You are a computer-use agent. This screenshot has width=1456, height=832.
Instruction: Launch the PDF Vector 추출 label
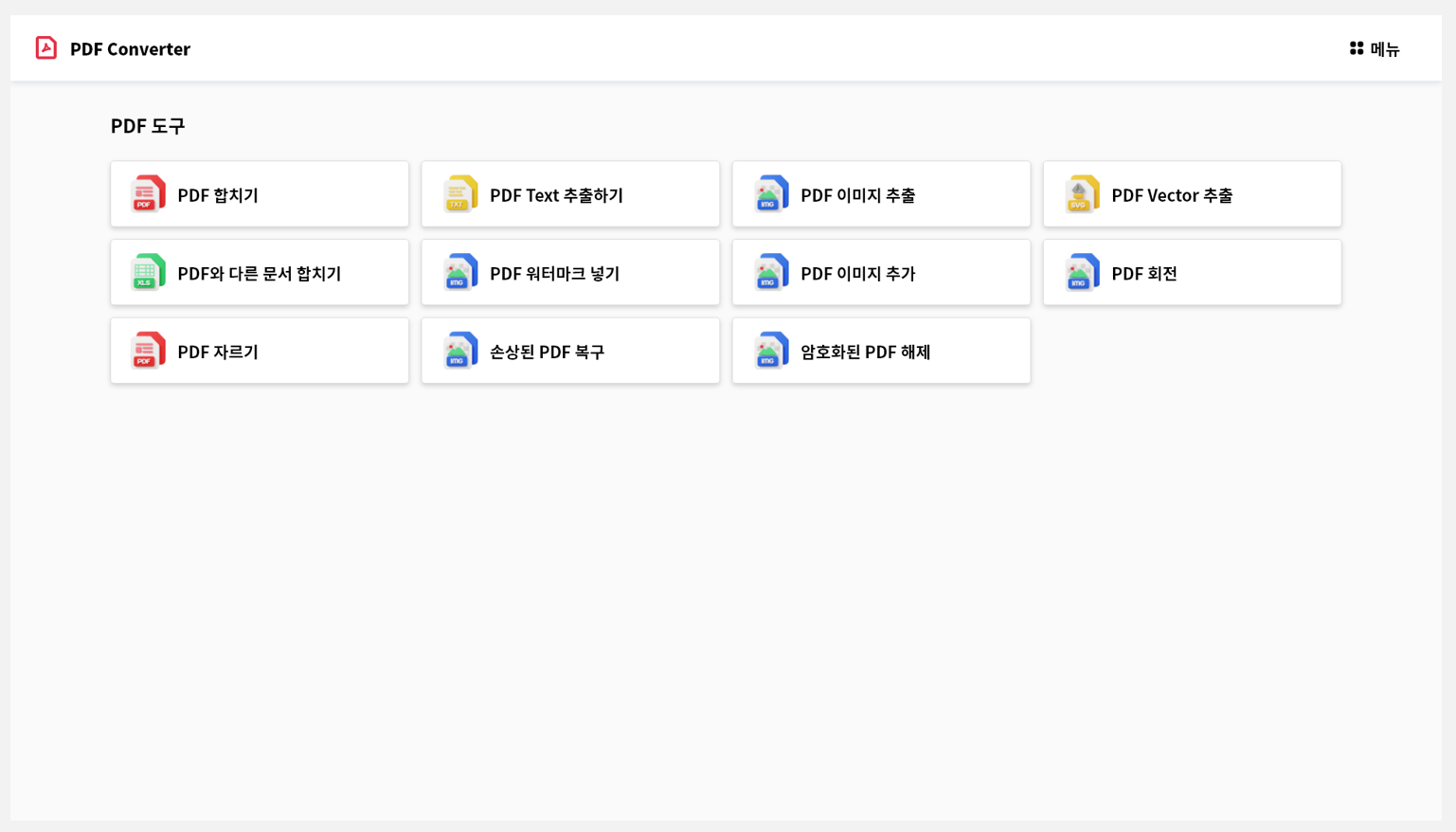1171,195
